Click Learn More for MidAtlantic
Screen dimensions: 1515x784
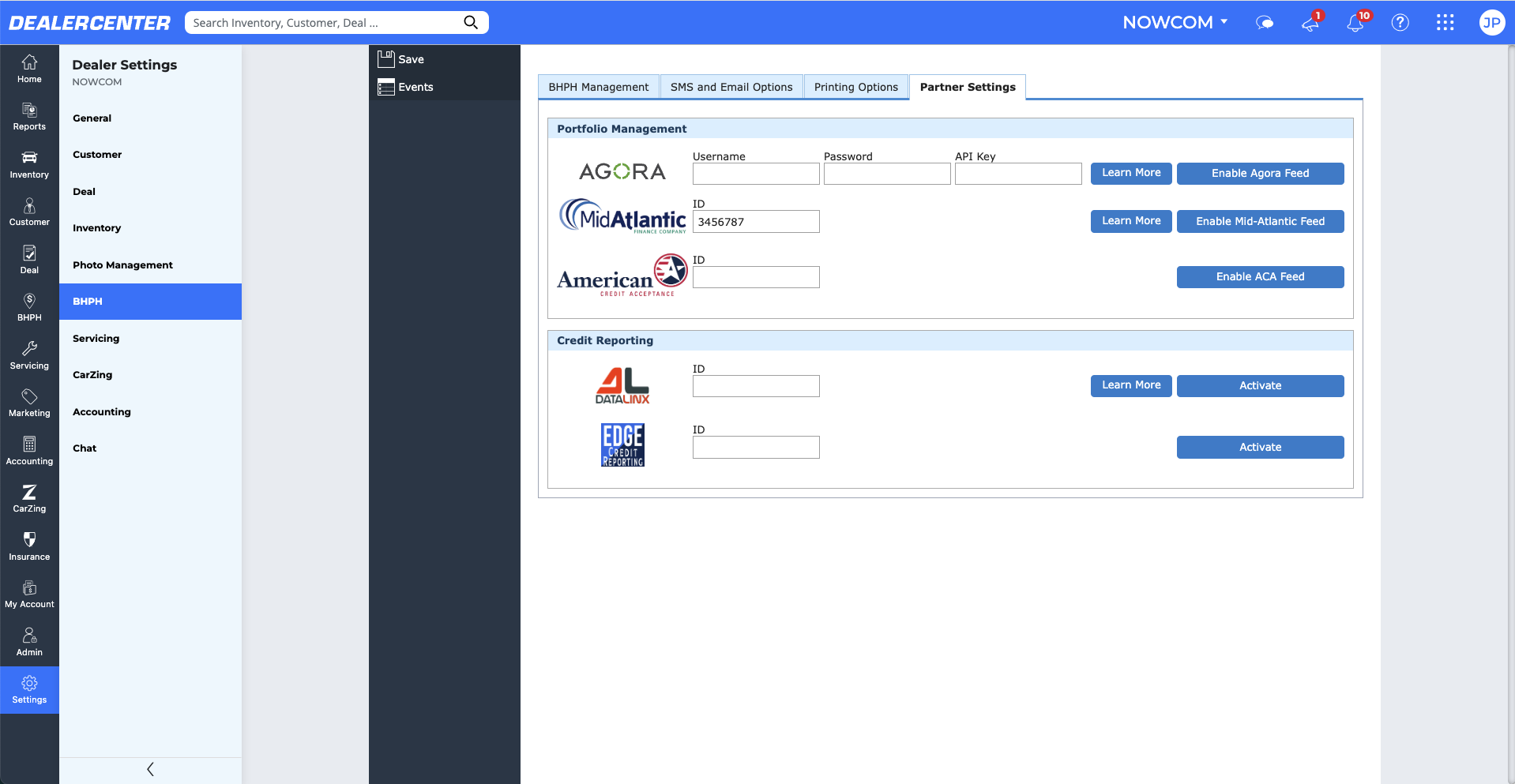pos(1131,221)
